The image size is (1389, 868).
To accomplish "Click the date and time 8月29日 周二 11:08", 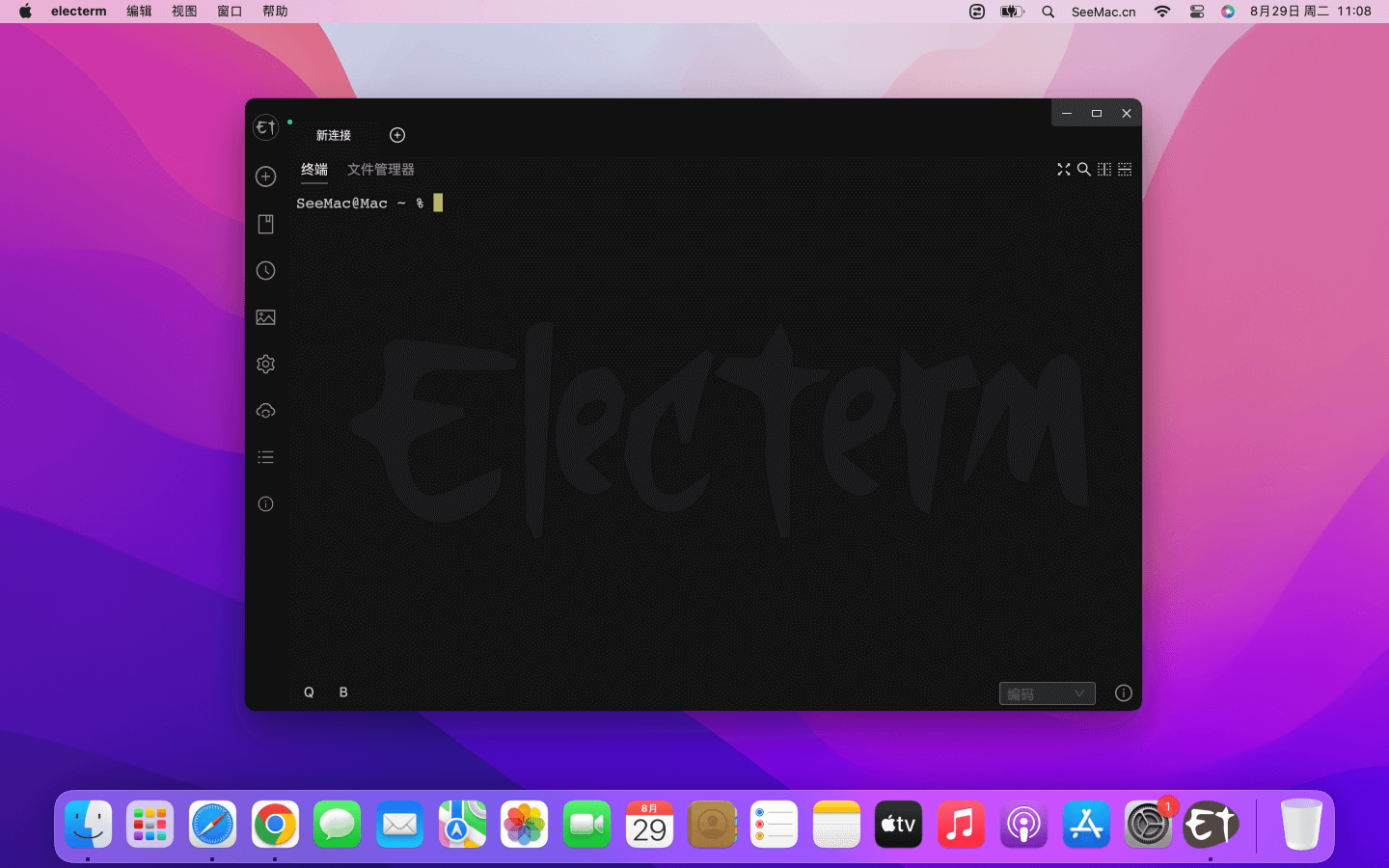I will coord(1310,12).
